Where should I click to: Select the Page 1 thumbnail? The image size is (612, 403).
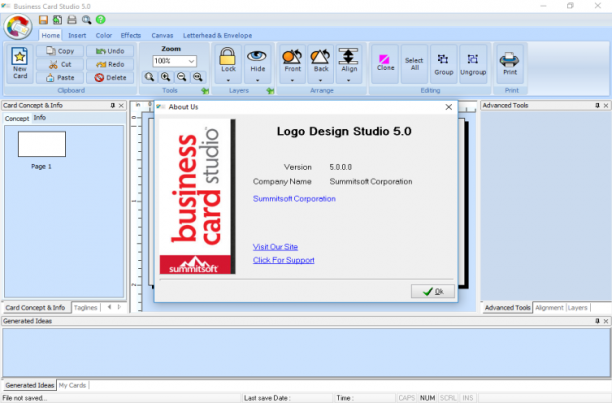click(42, 144)
